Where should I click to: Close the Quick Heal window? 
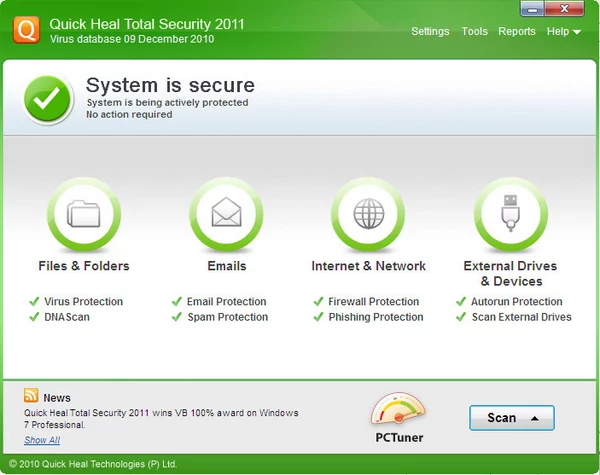point(564,9)
